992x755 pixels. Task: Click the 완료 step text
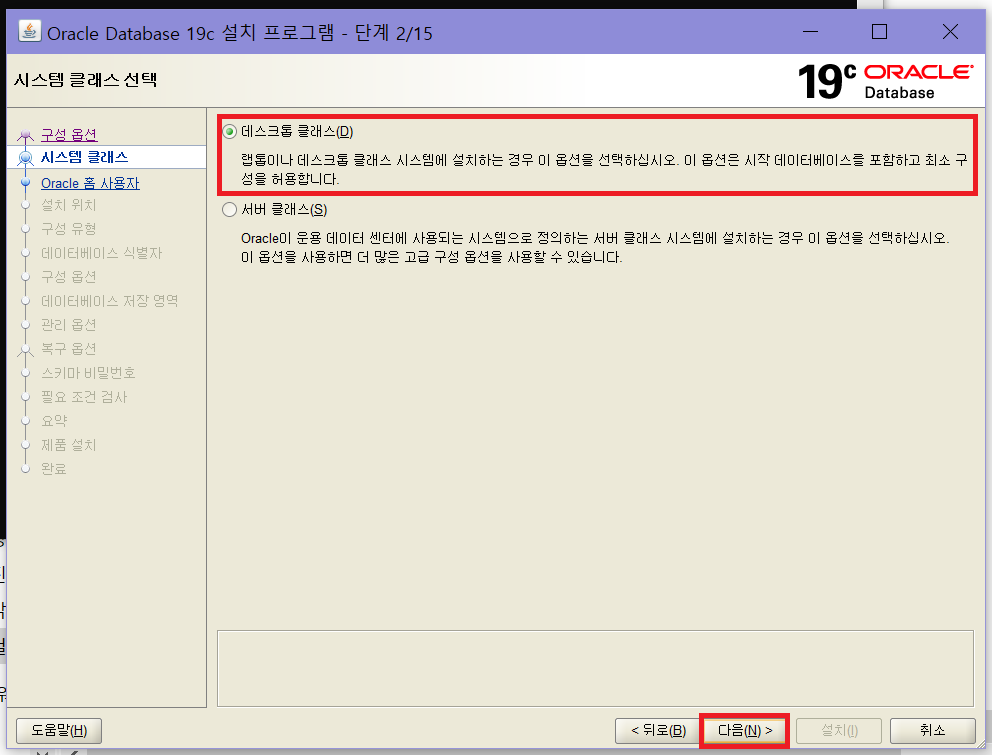(54, 470)
